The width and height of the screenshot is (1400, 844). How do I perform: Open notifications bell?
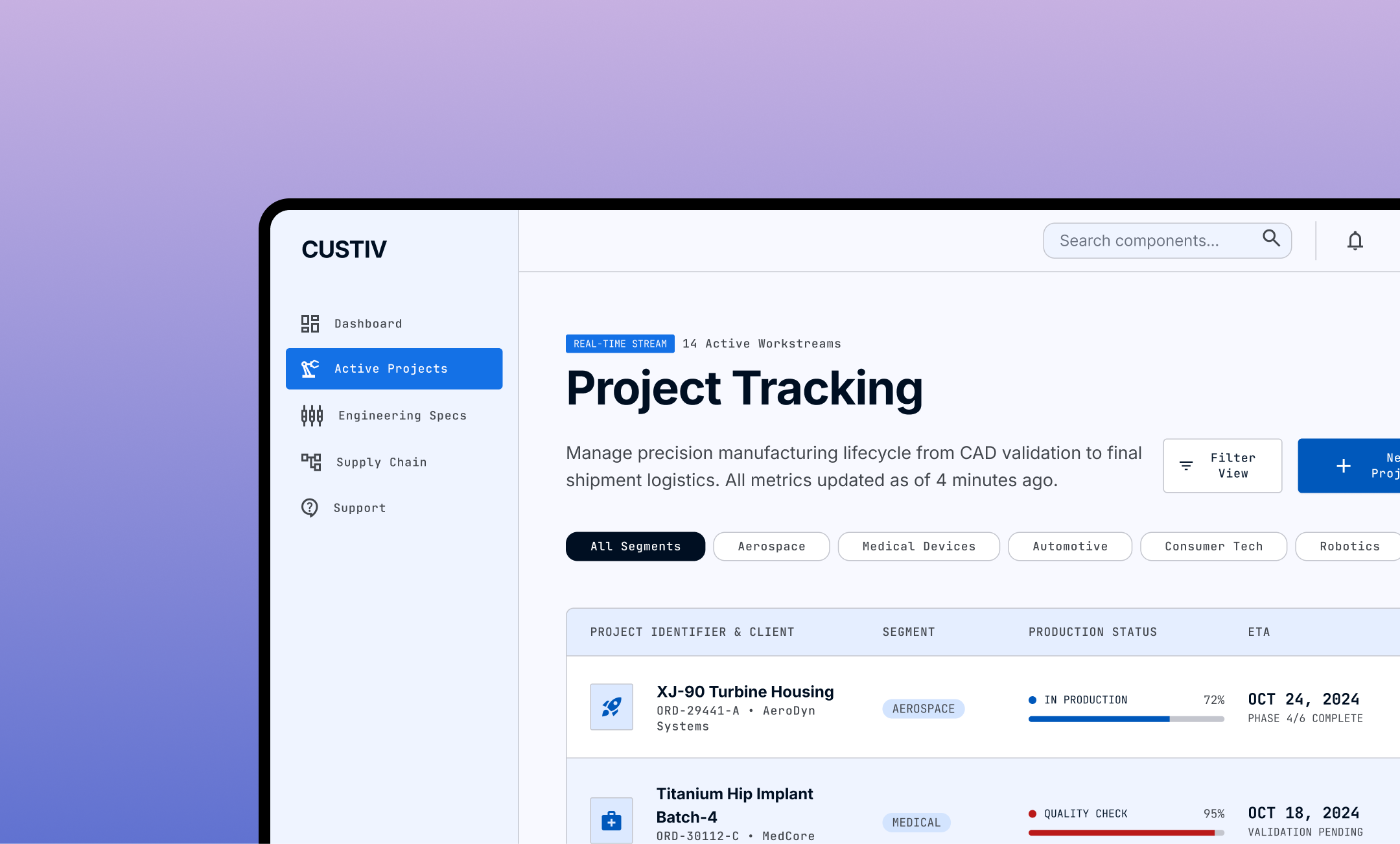click(1355, 240)
